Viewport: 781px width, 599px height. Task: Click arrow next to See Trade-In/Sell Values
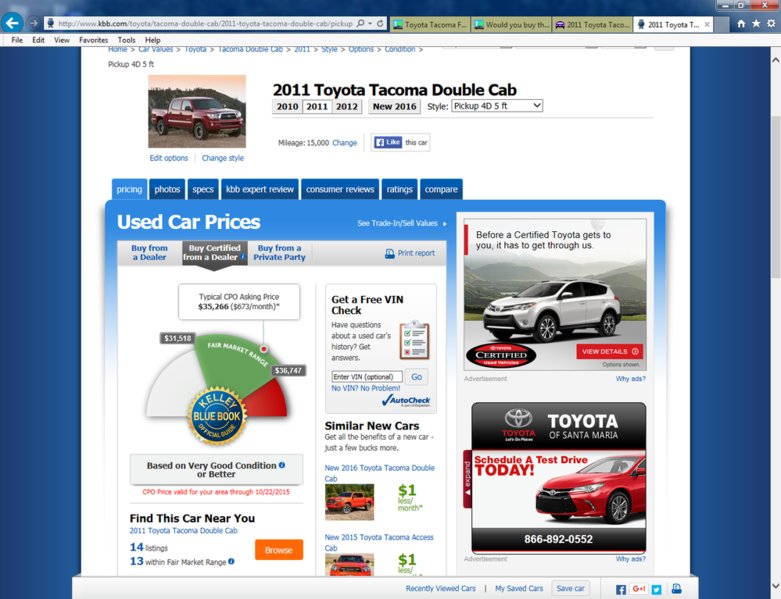coord(445,224)
